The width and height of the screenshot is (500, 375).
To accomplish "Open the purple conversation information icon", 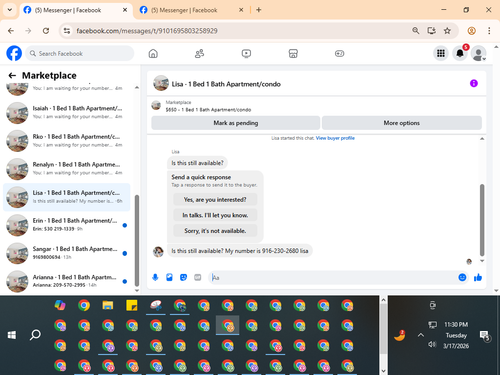I will pos(474,83).
